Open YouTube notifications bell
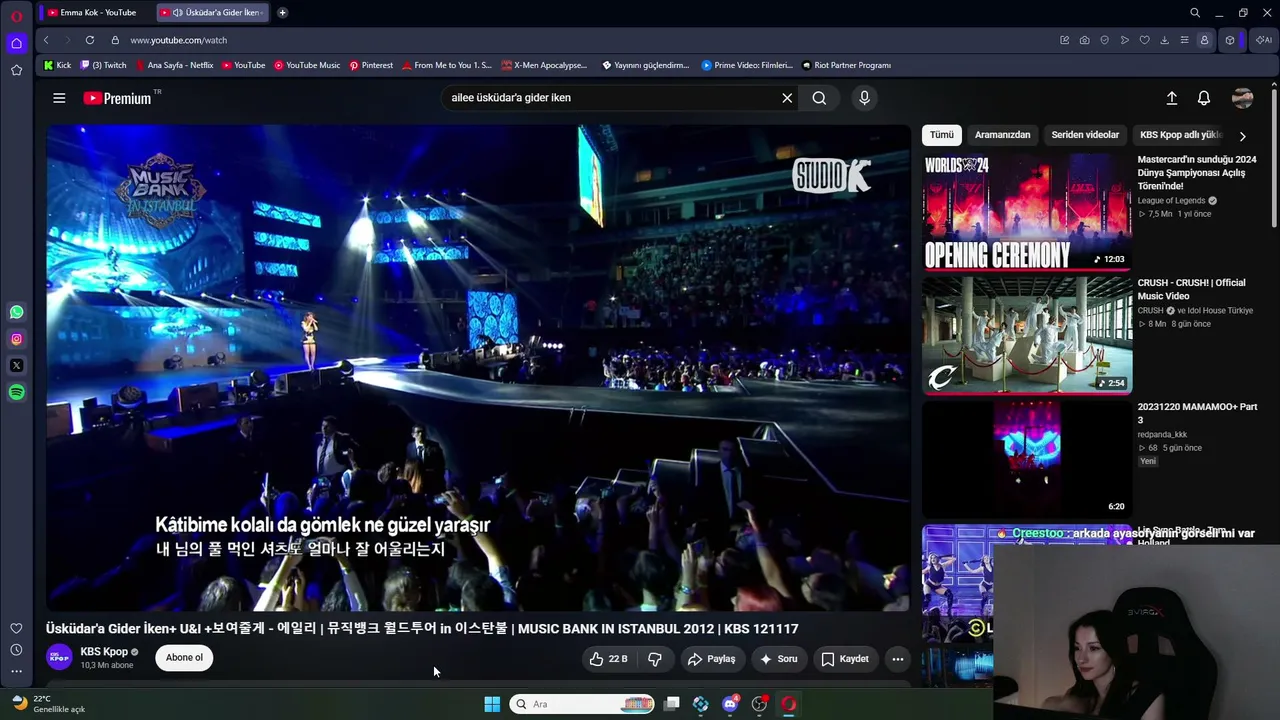Viewport: 1280px width, 720px height. [1204, 98]
